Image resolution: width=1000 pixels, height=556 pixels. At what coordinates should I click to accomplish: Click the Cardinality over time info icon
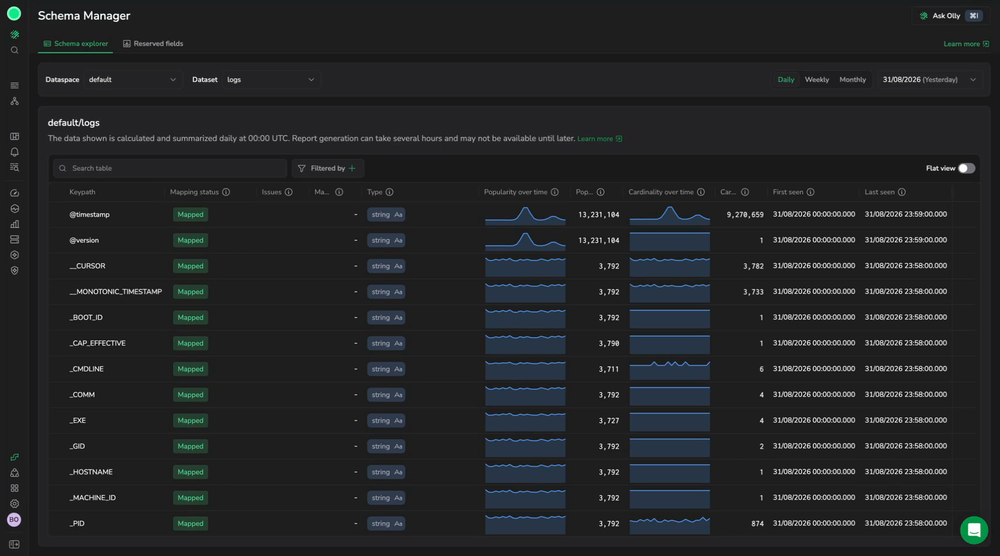pos(701,192)
